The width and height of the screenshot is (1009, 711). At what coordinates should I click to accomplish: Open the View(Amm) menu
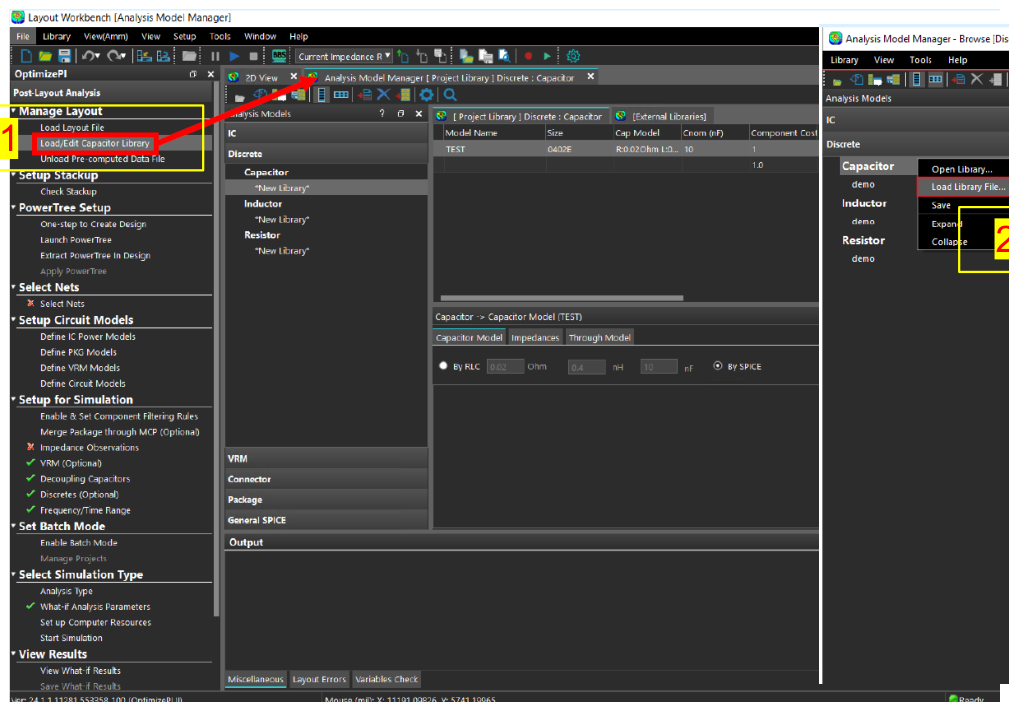pos(106,36)
